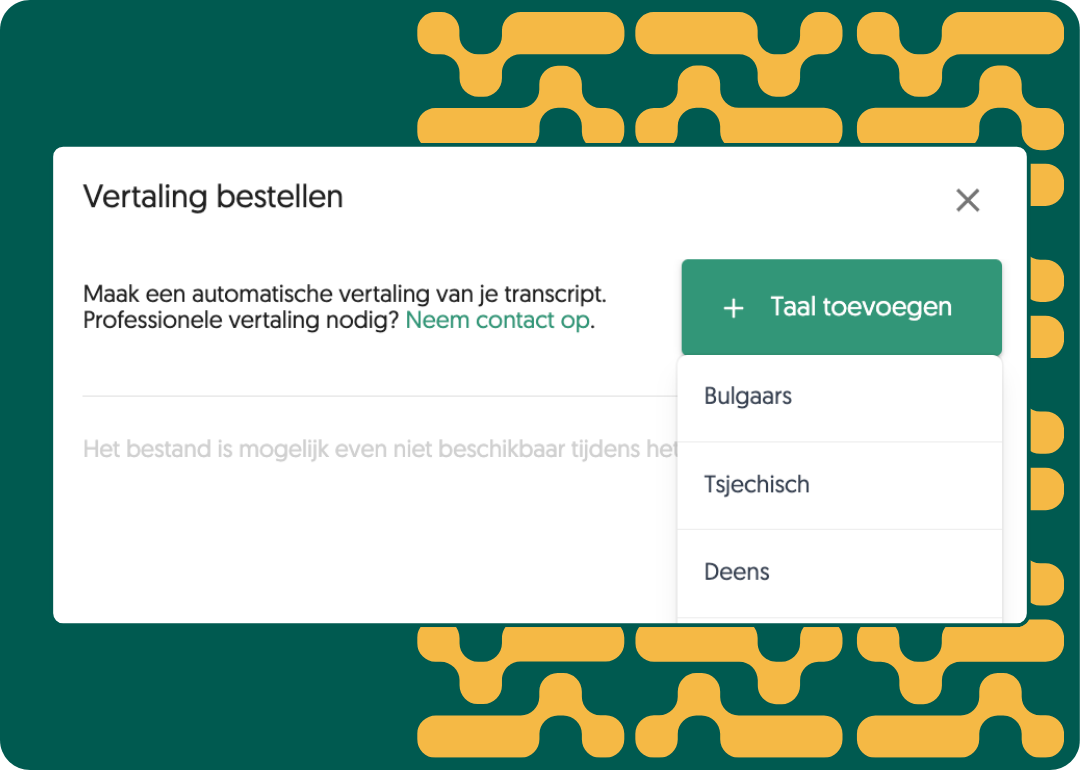Click the partially visible option below Deens
This screenshot has height=770, width=1080.
(840, 621)
